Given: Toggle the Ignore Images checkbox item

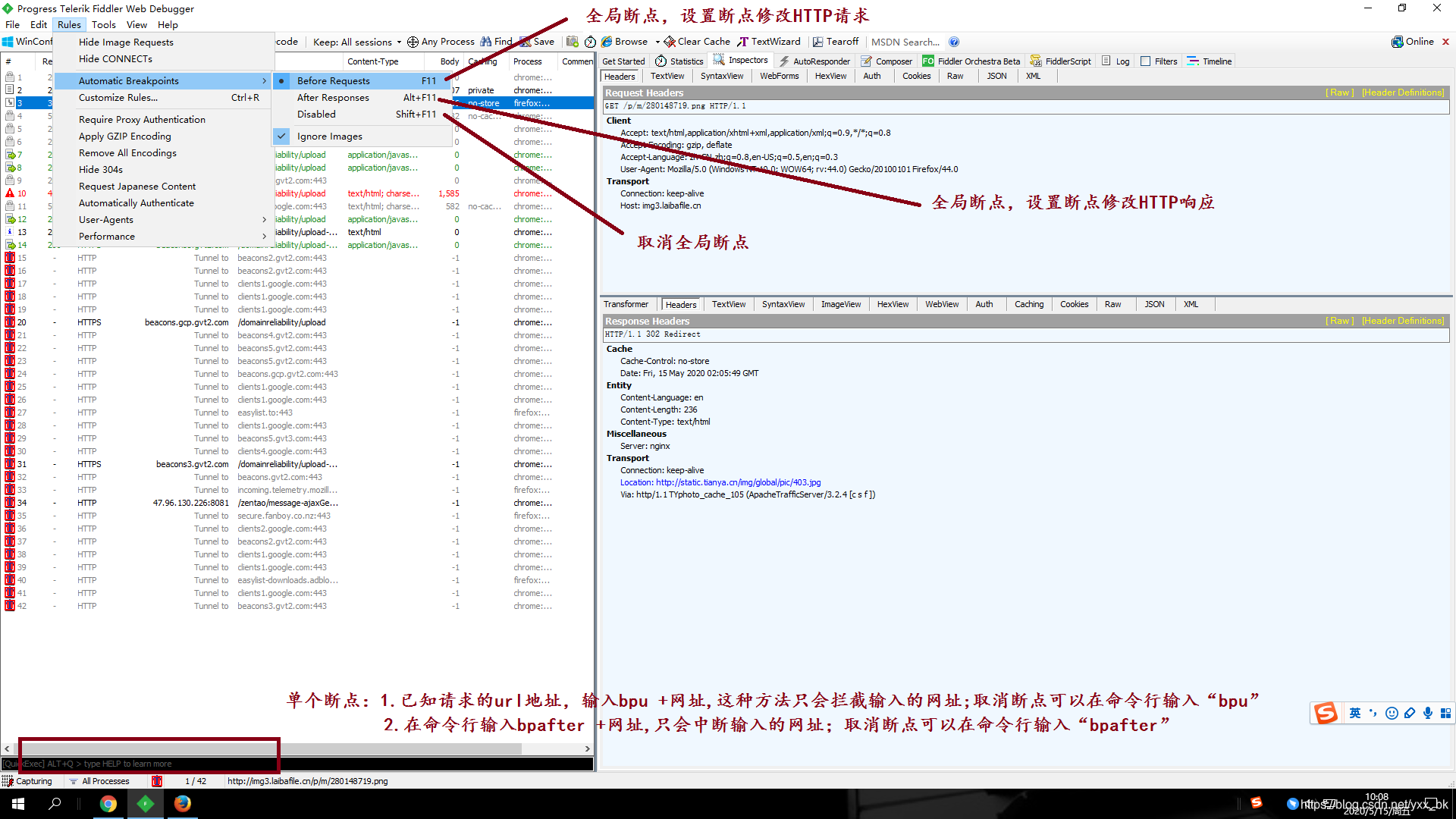Looking at the screenshot, I should point(362,136).
